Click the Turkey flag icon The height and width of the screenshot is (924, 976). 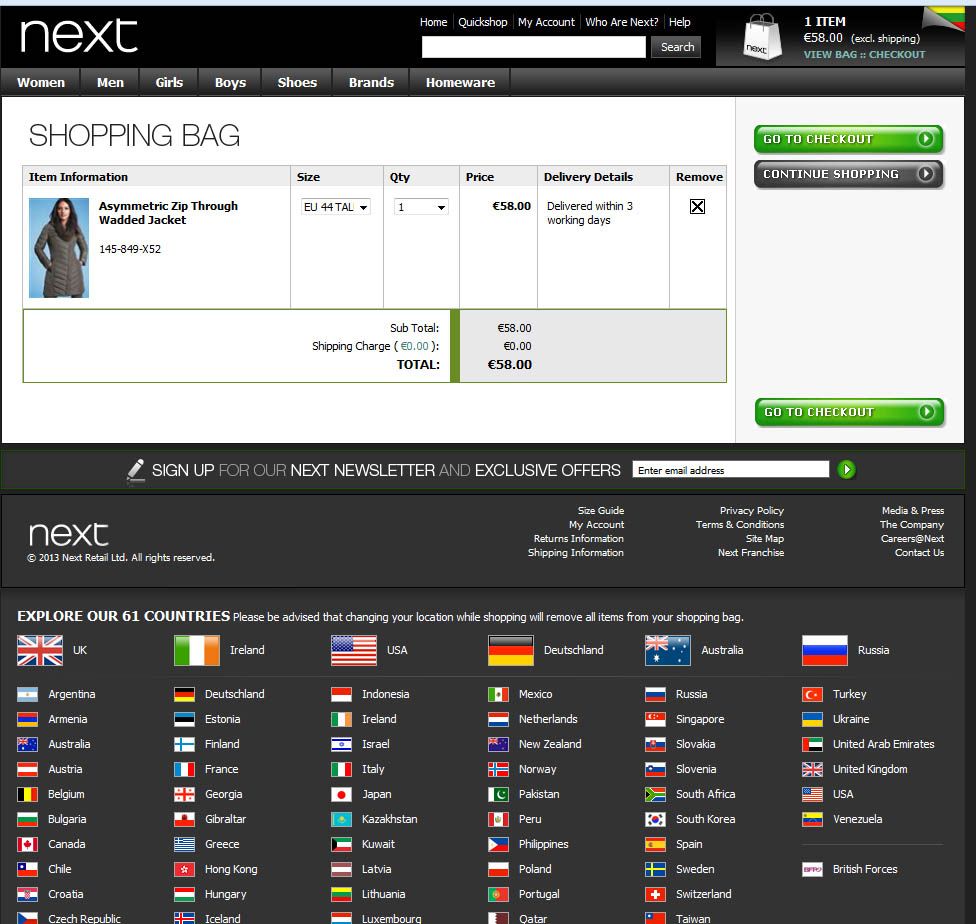point(812,694)
